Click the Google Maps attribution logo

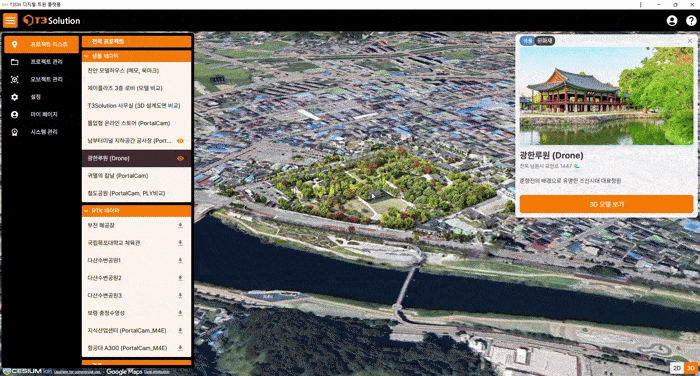tap(125, 372)
